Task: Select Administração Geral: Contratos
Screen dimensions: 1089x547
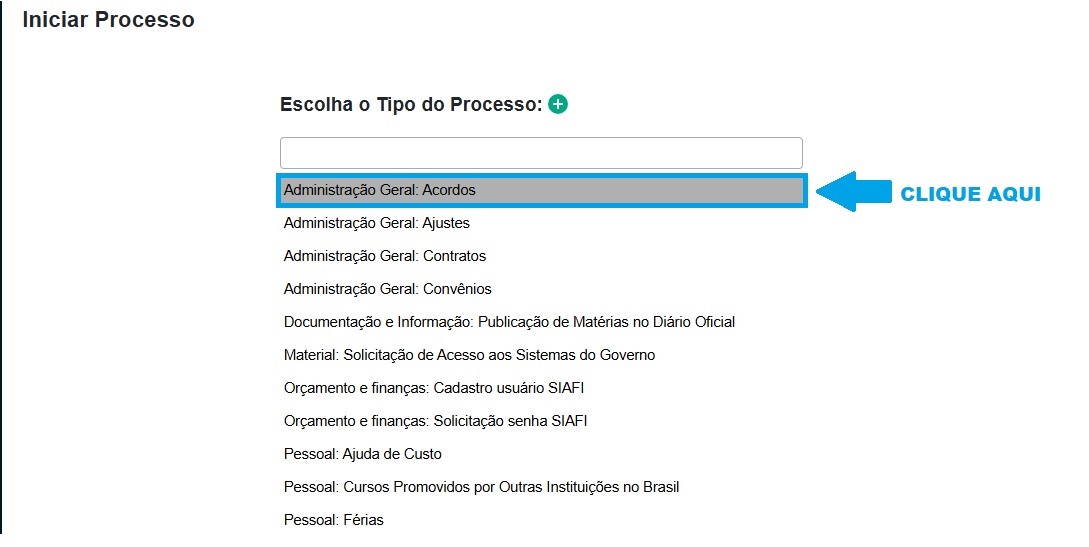Action: [385, 256]
